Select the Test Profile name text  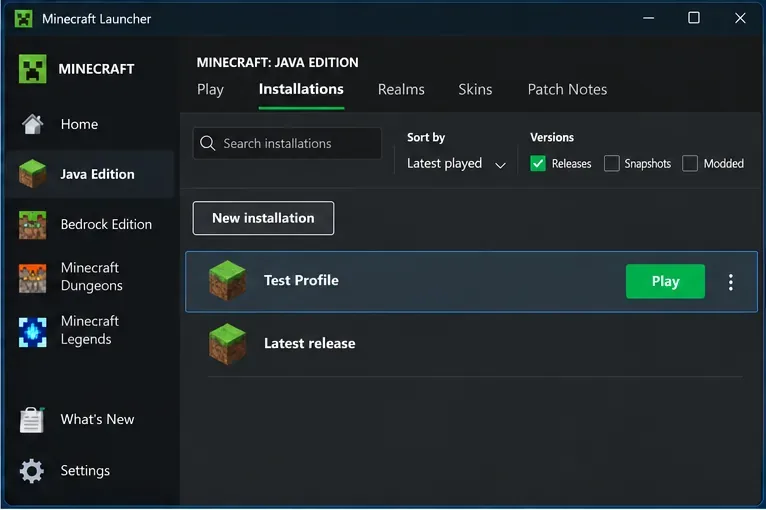(x=301, y=280)
